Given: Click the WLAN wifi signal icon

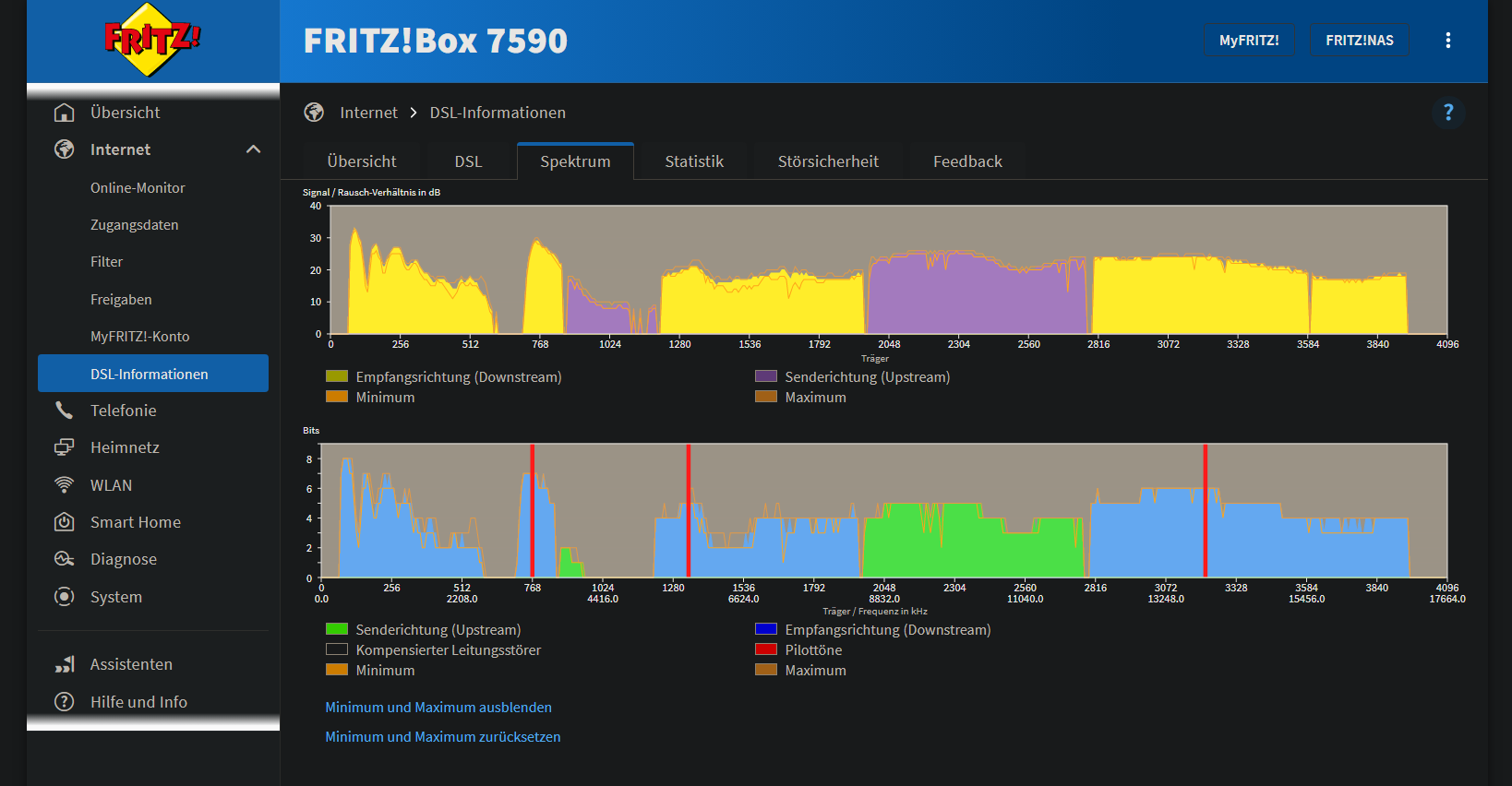Looking at the screenshot, I should 65,485.
